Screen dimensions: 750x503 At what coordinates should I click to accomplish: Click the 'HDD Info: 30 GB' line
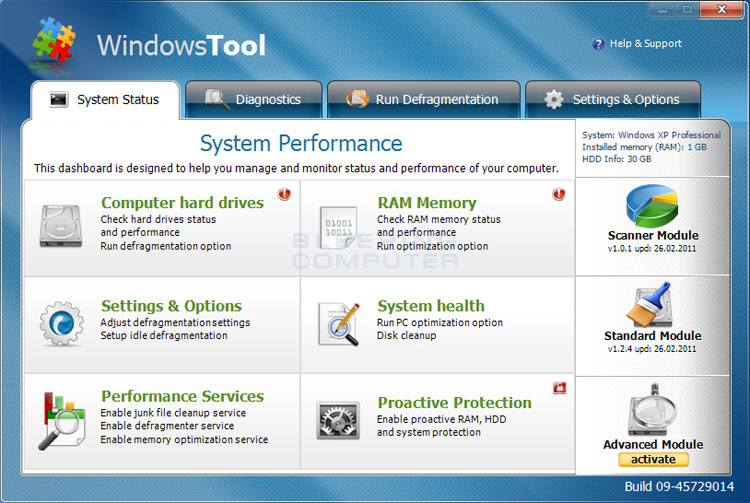click(x=617, y=159)
